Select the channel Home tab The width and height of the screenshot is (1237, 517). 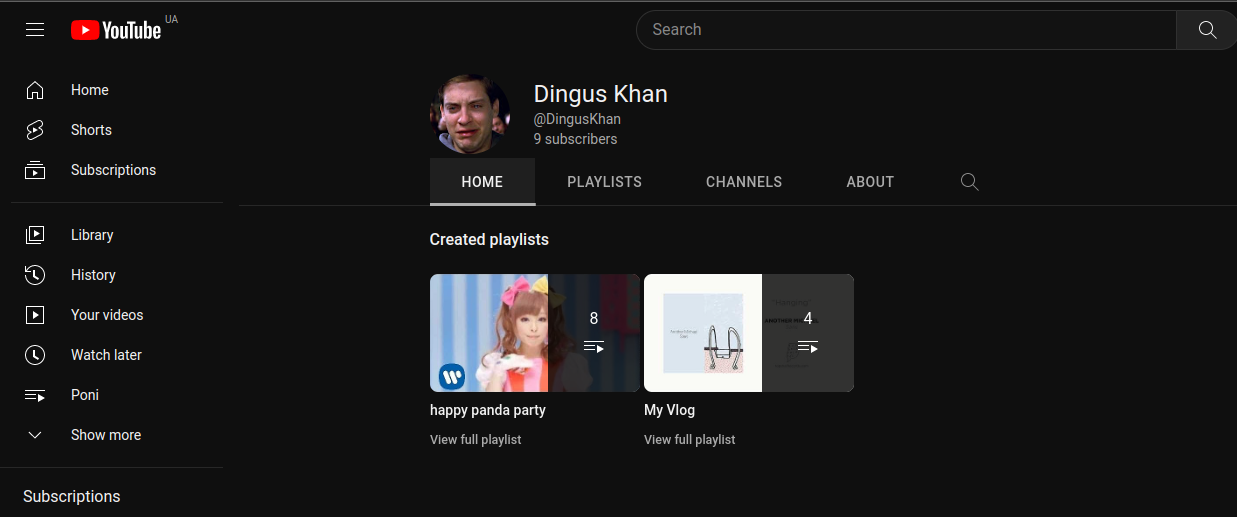tap(482, 182)
